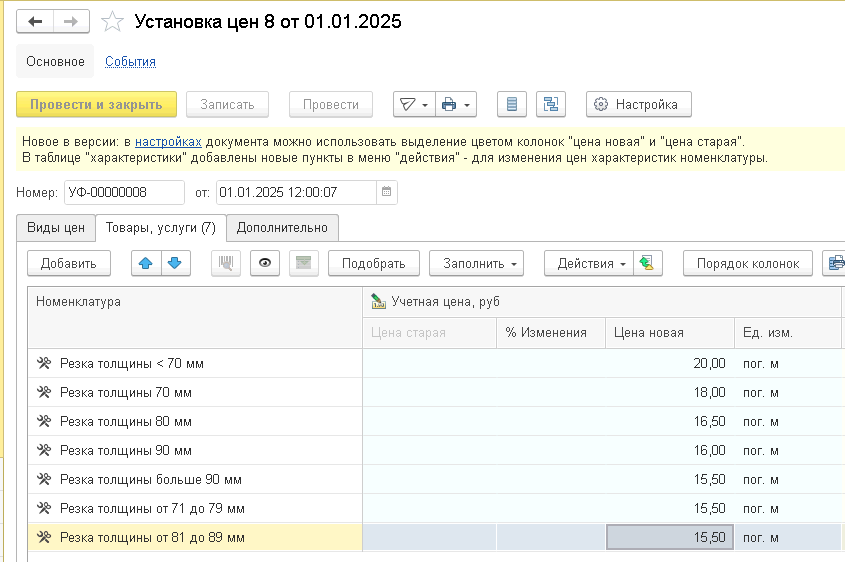The width and height of the screenshot is (845, 562).
Task: Open the print dropdown menu
Action: [x=456, y=104]
